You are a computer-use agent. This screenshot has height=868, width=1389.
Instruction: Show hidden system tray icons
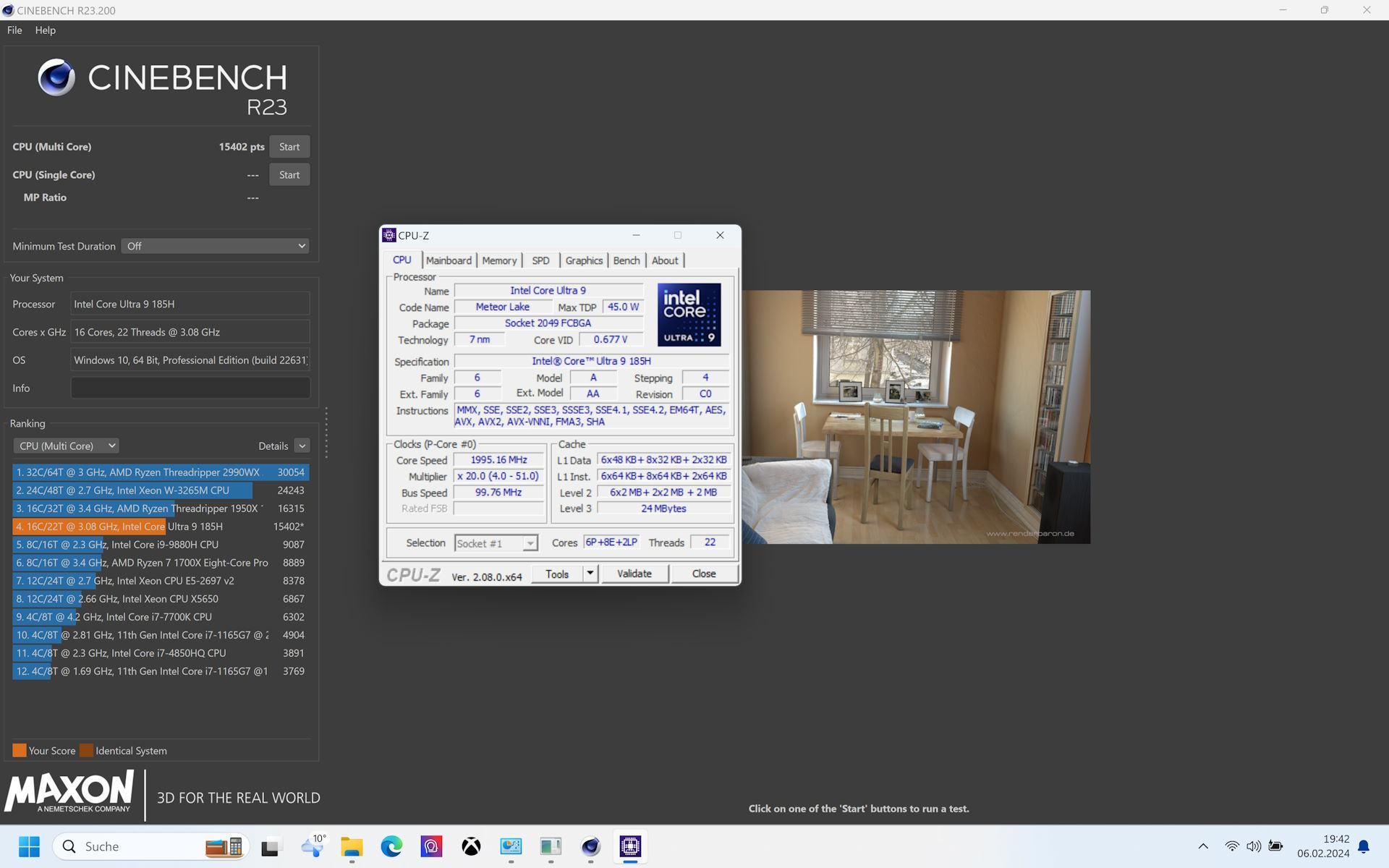click(x=1203, y=846)
